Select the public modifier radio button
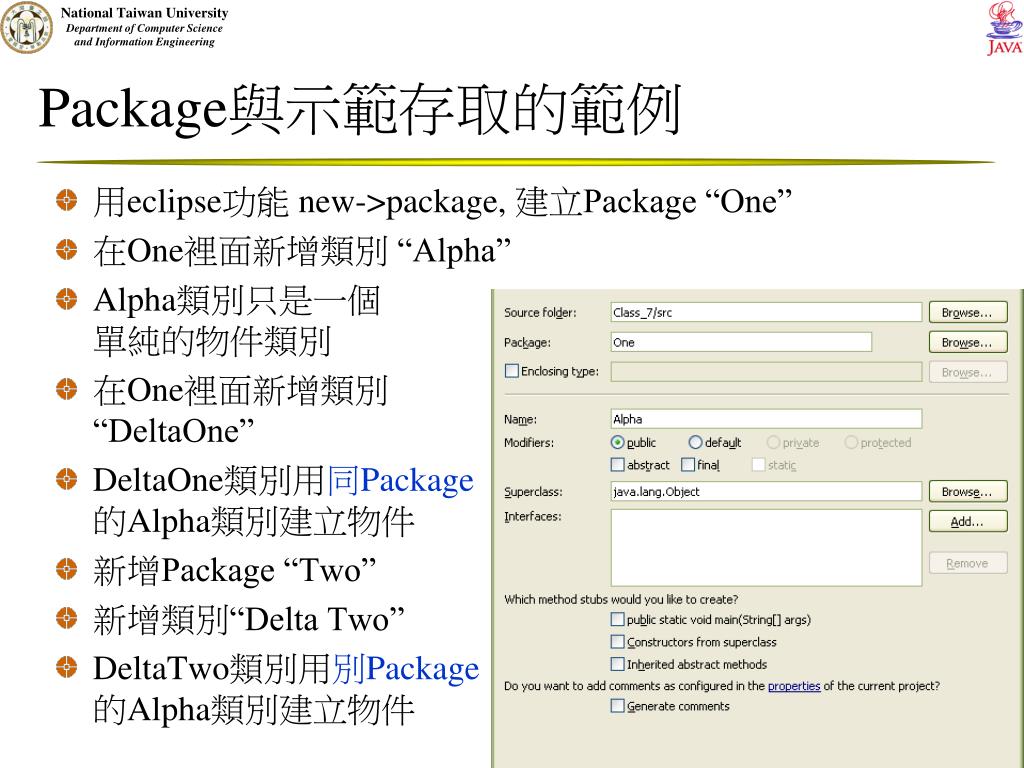Screen dimensions: 1024x768 (x=617, y=442)
